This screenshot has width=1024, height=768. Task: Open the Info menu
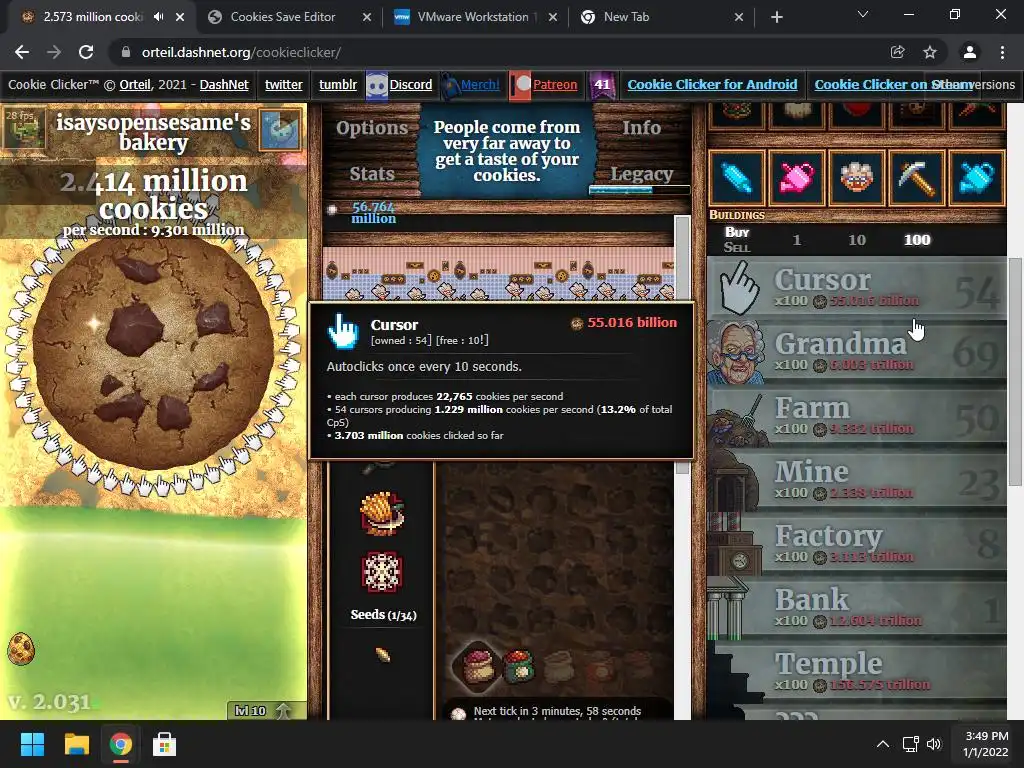[641, 128]
